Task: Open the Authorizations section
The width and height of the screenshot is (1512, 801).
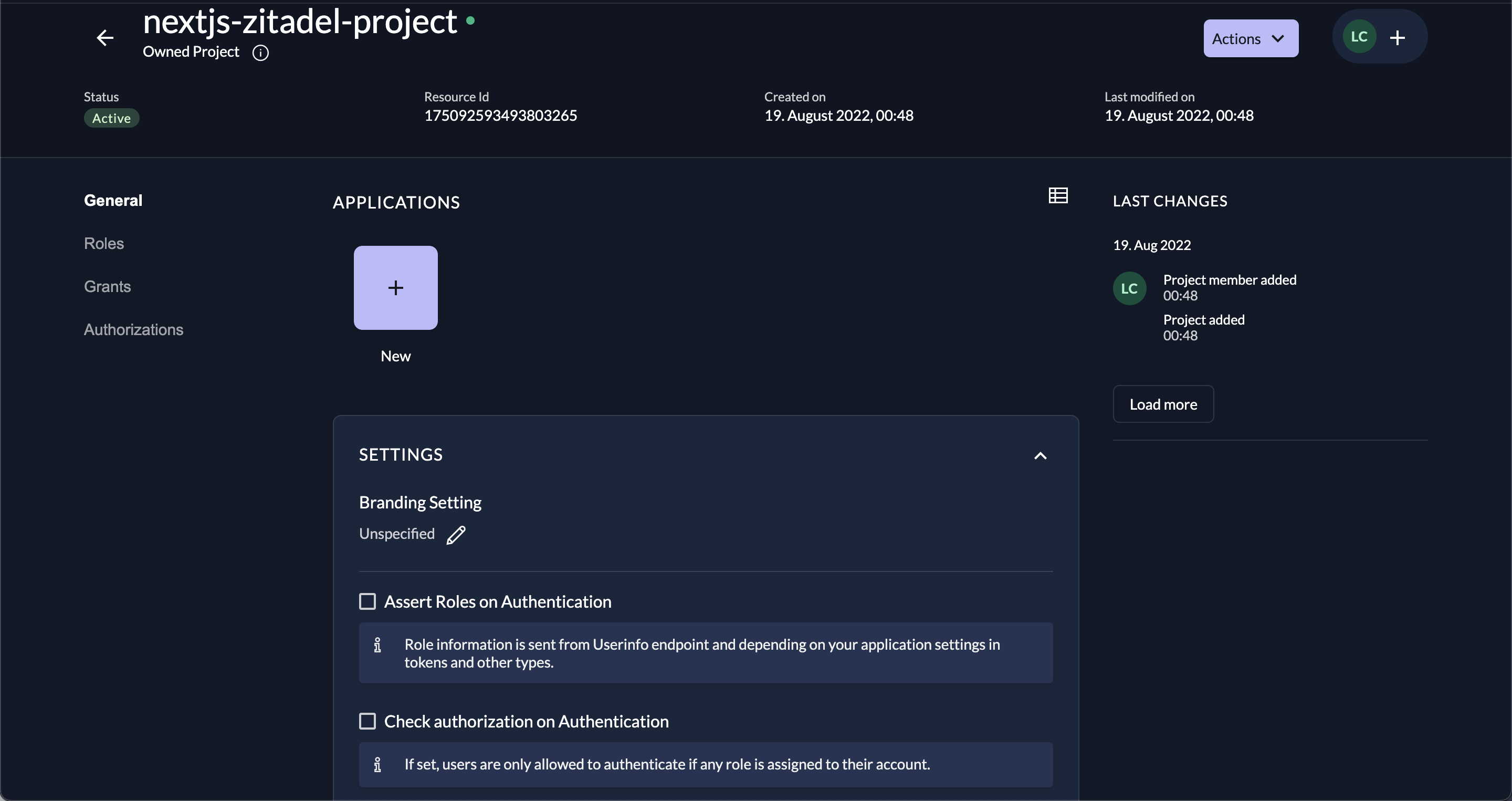Action: coord(133,329)
